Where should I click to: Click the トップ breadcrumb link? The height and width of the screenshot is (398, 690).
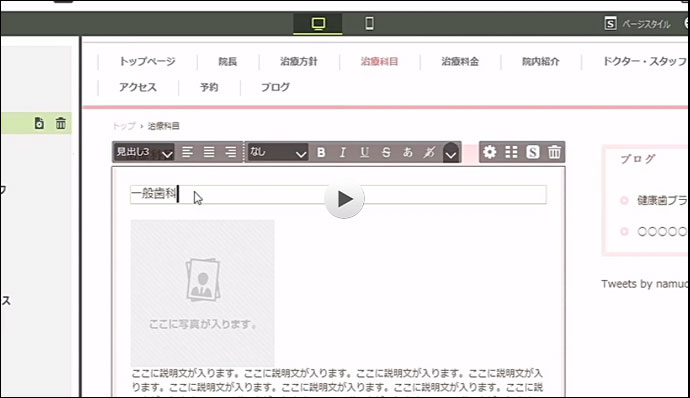124,126
